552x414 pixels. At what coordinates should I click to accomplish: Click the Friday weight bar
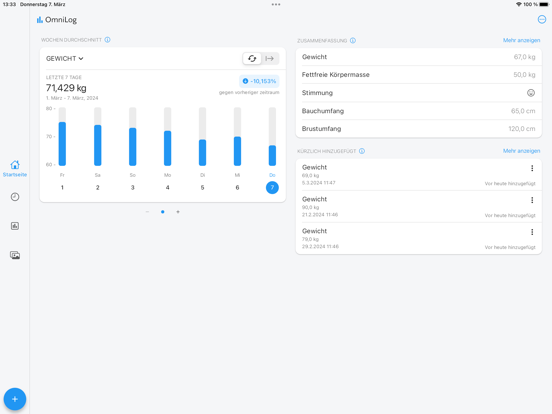(62, 144)
